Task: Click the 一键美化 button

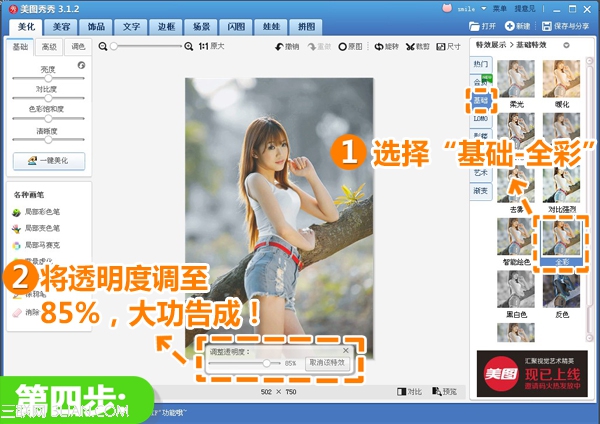Action: 48,161
